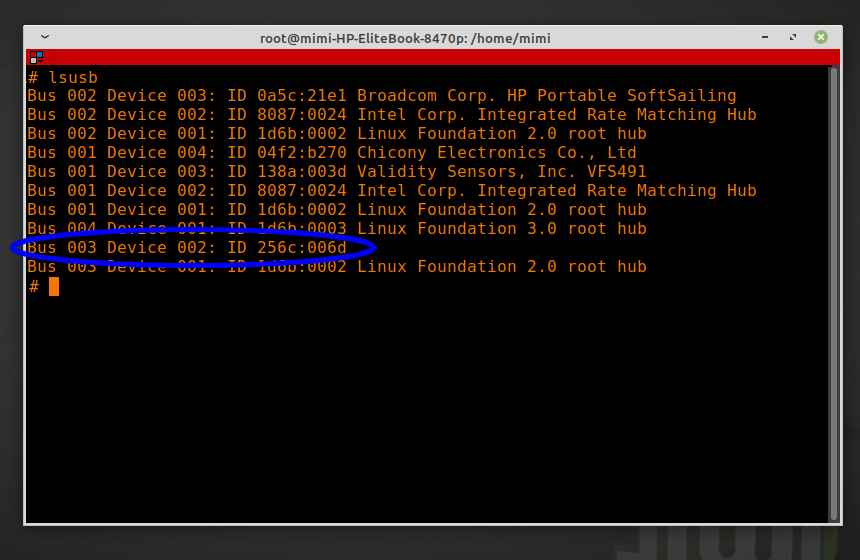The height and width of the screenshot is (560, 860).
Task: Click Bus 001 Device 001 Linux Foundation line
Action: (337, 210)
